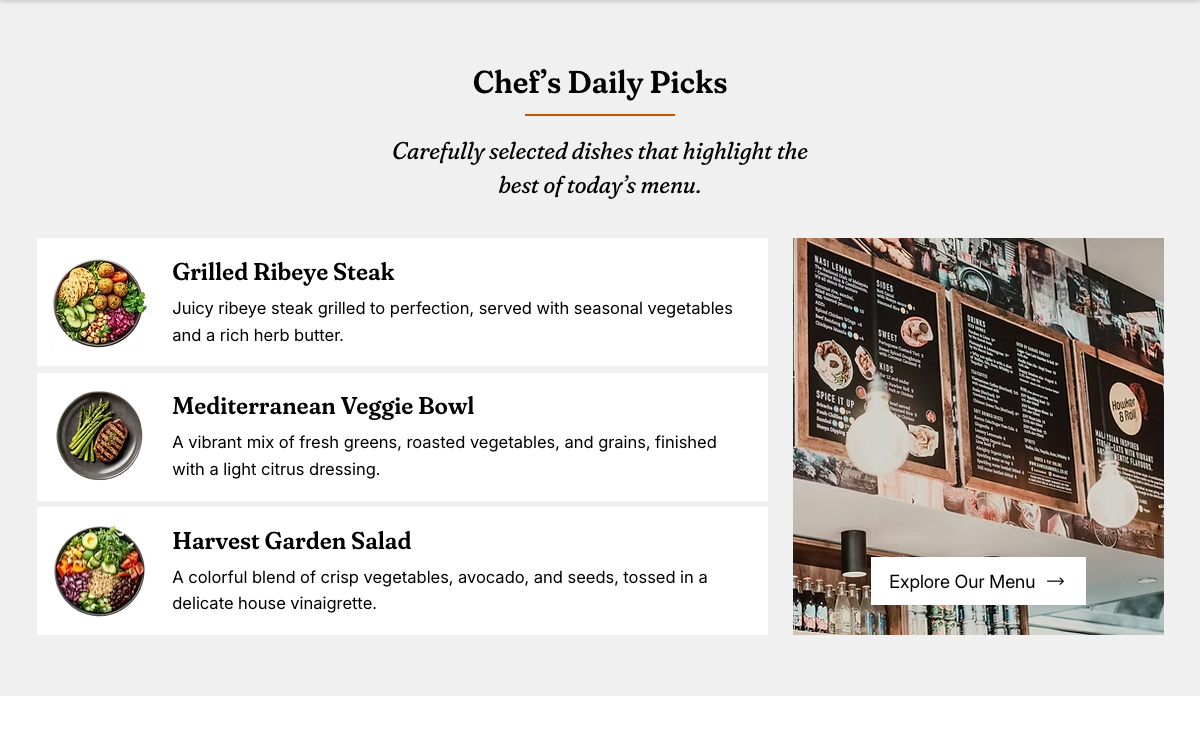Click the Nasi Lemak chalkboard in photo
The image size is (1200, 748).
[x=874, y=350]
